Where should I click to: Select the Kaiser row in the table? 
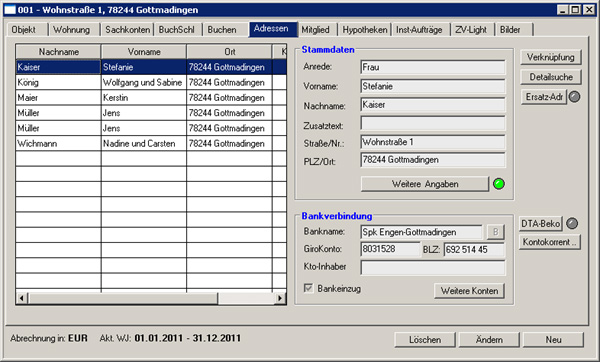[x=151, y=67]
